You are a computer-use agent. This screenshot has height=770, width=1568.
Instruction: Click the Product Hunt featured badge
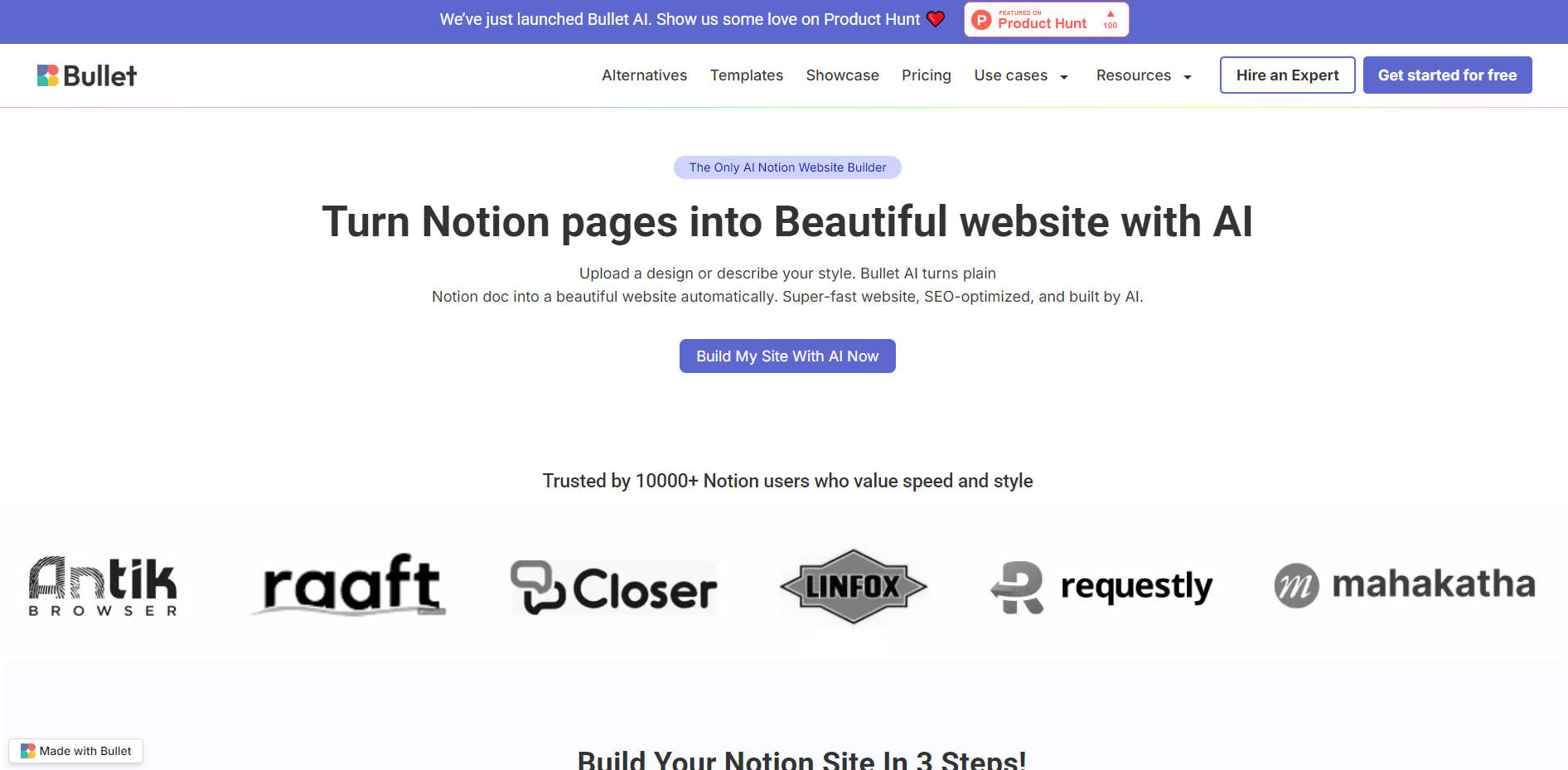point(1046,20)
